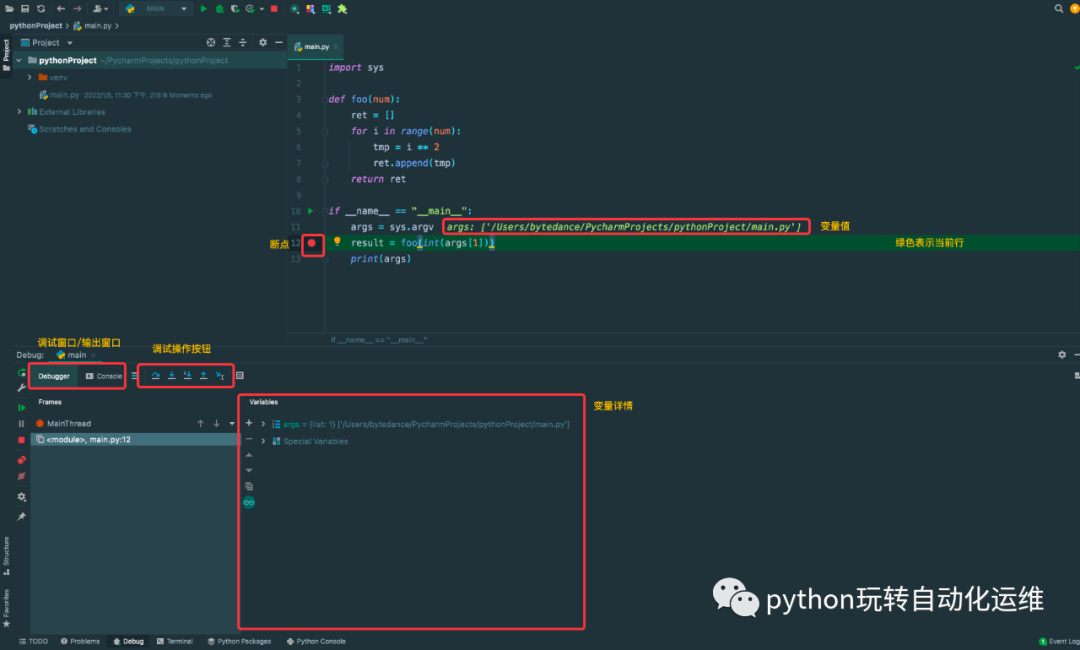Click the next frame down arrow
Viewport: 1080px width, 650px height.
(216, 423)
